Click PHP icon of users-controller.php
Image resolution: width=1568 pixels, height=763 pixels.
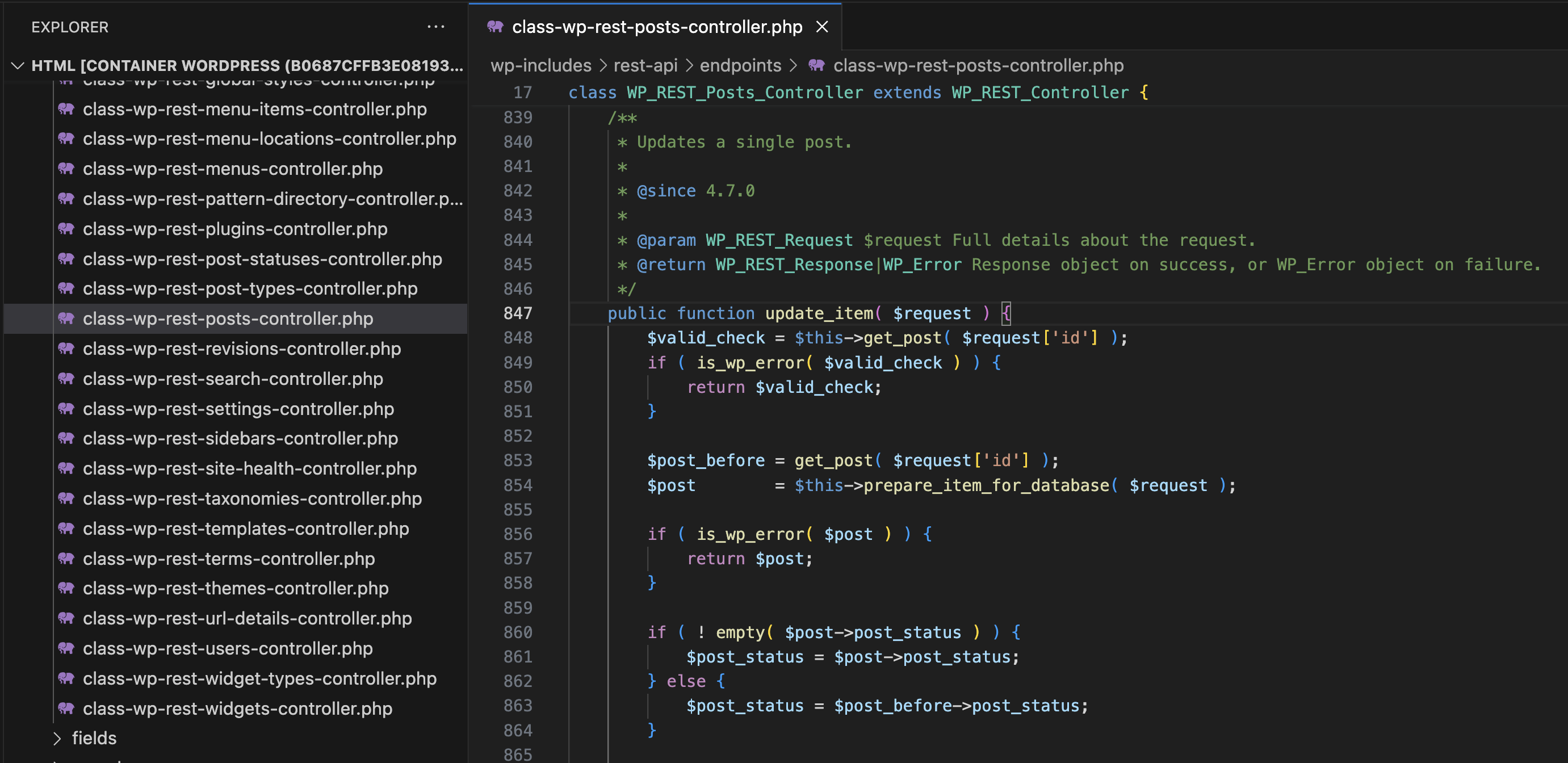tap(66, 648)
